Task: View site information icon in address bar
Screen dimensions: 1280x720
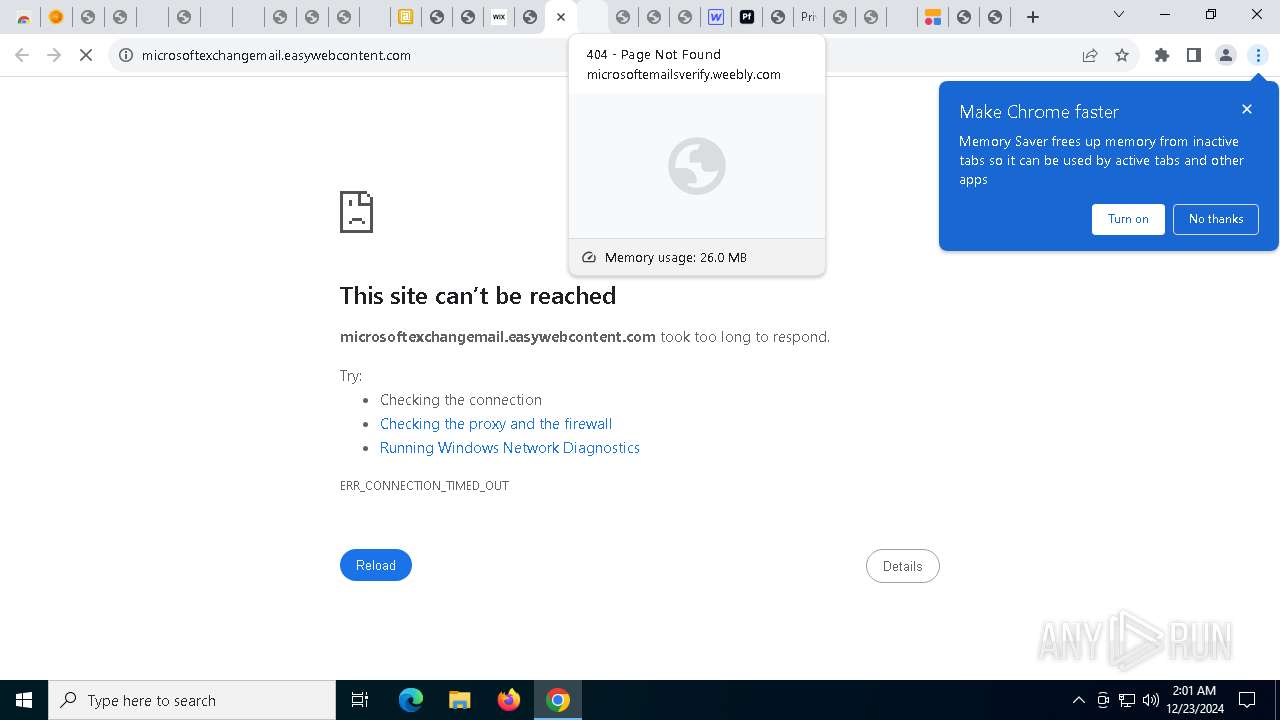Action: pyautogui.click(x=126, y=55)
